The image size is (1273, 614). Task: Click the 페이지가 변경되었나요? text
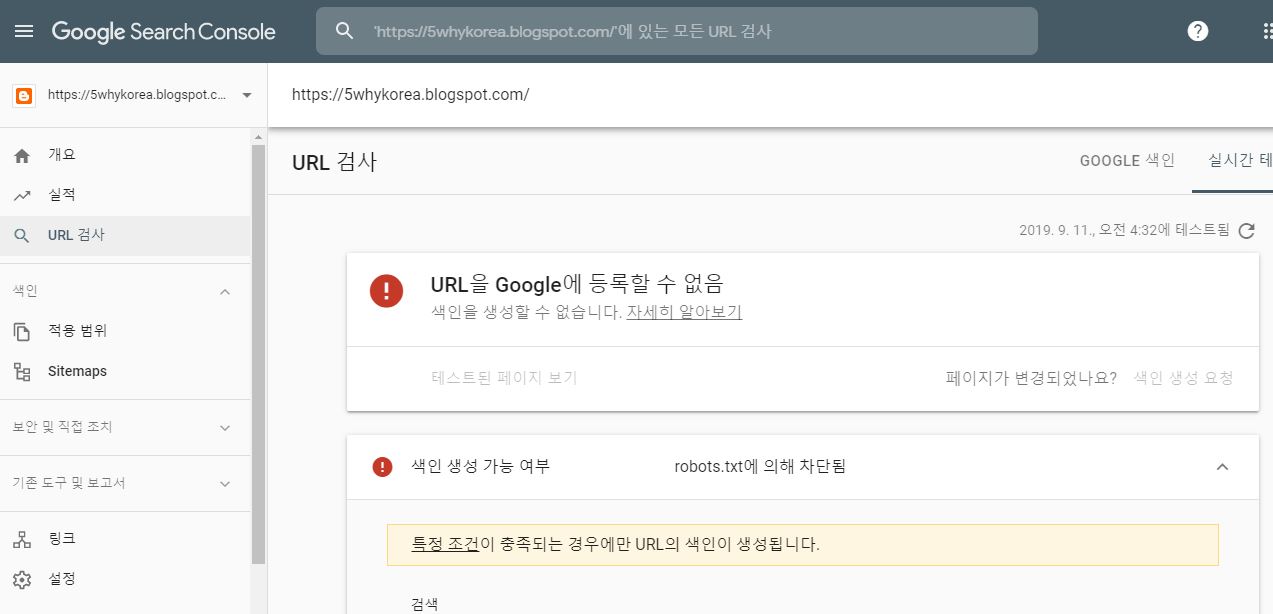point(1031,378)
